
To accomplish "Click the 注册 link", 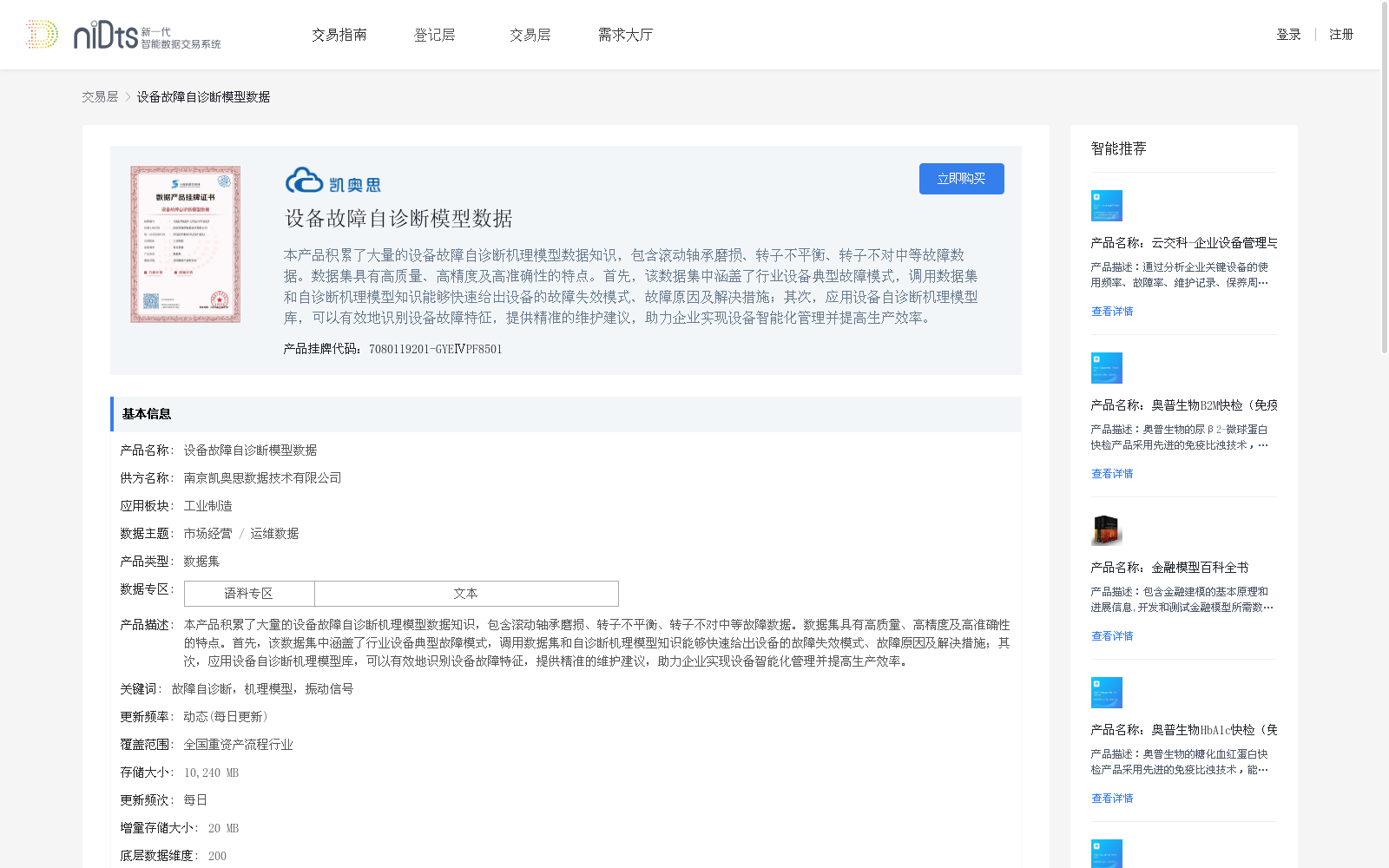I will (1341, 35).
